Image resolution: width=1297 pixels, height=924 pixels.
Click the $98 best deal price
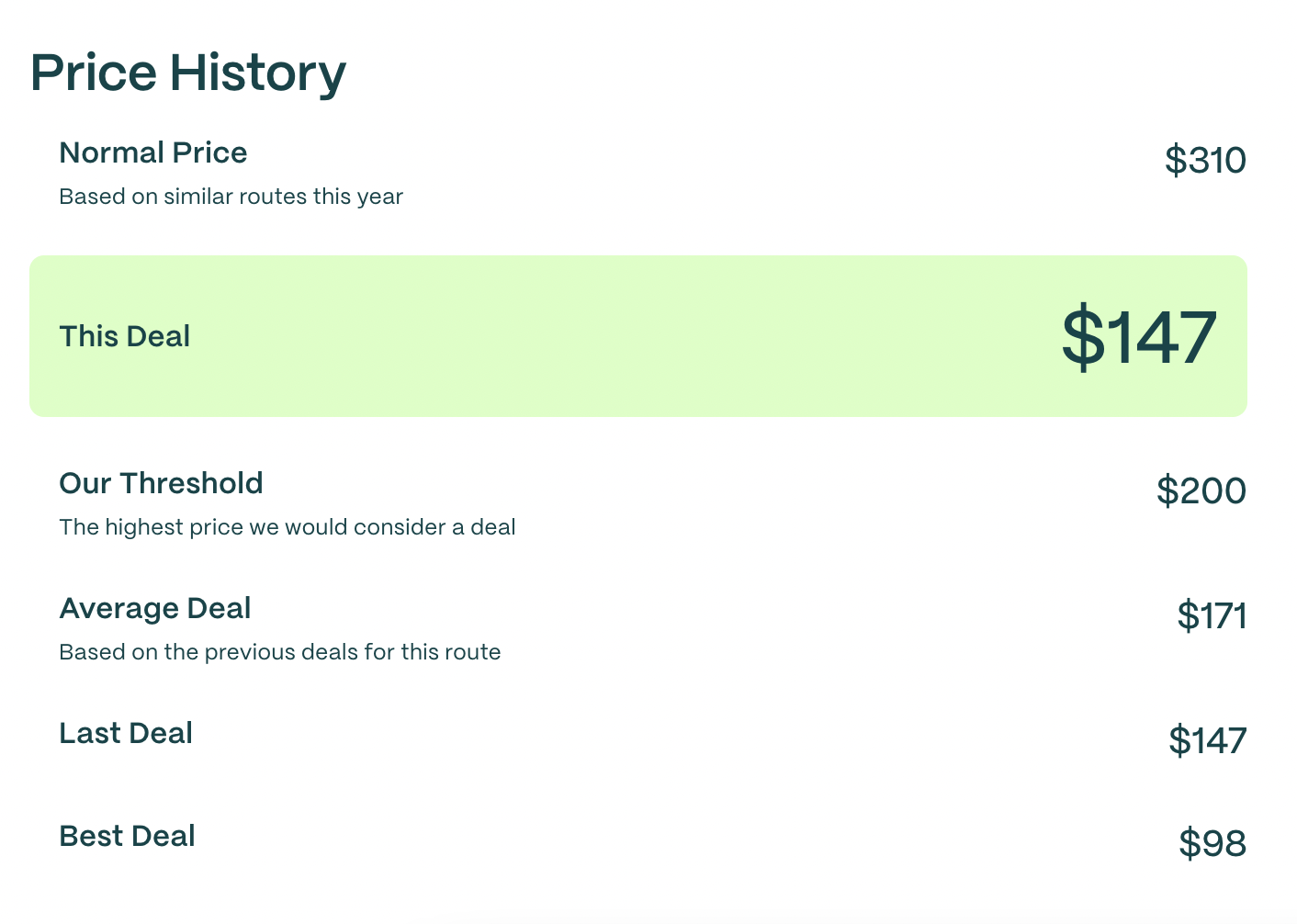tap(1212, 844)
